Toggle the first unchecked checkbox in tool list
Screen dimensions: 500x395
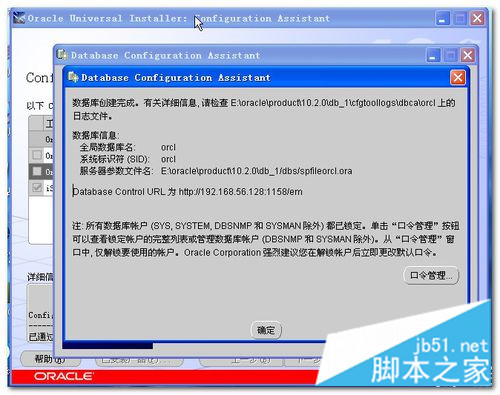[37, 155]
